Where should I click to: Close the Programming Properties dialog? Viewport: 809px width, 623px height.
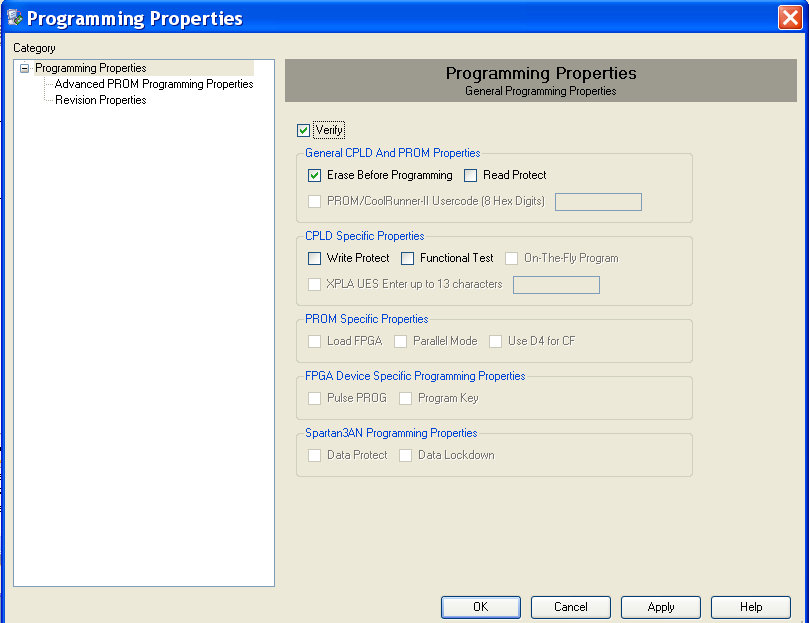click(790, 18)
